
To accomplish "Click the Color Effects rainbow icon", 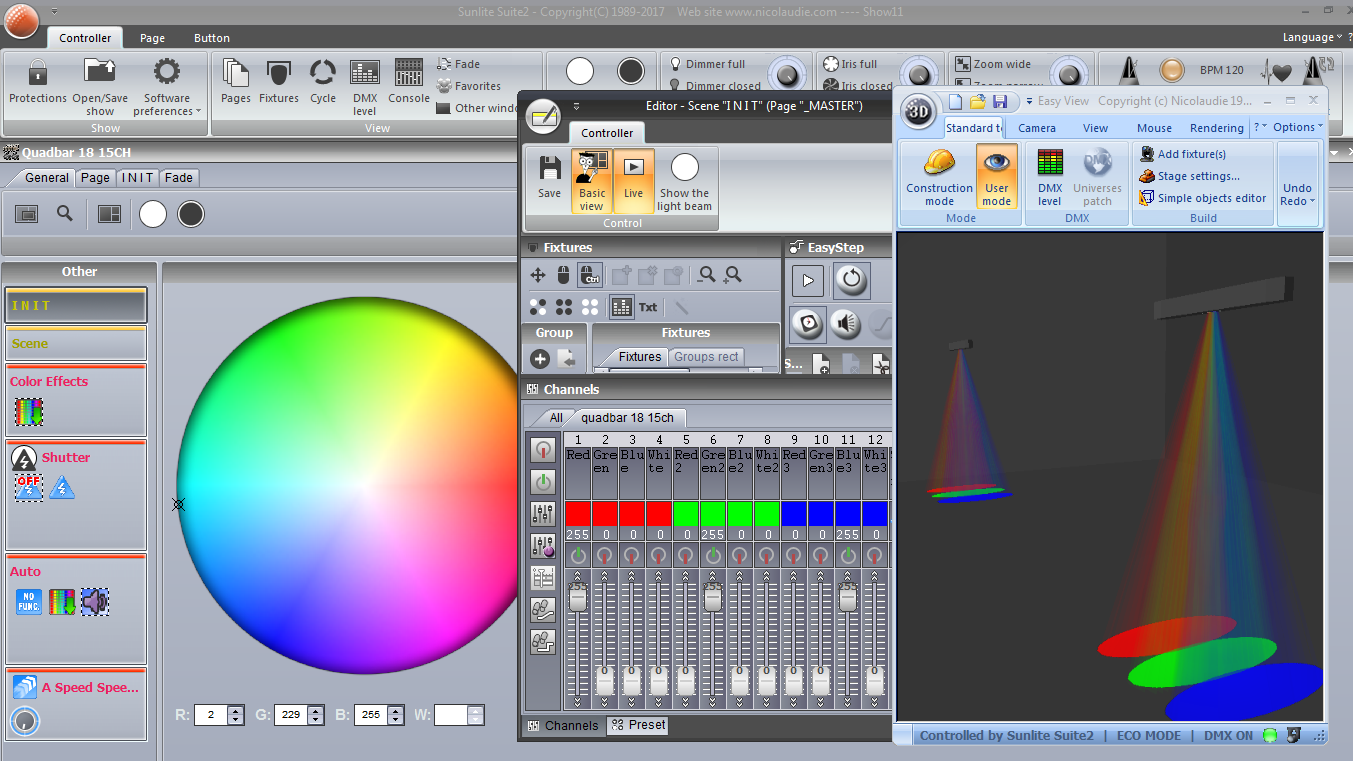I will pyautogui.click(x=29, y=411).
